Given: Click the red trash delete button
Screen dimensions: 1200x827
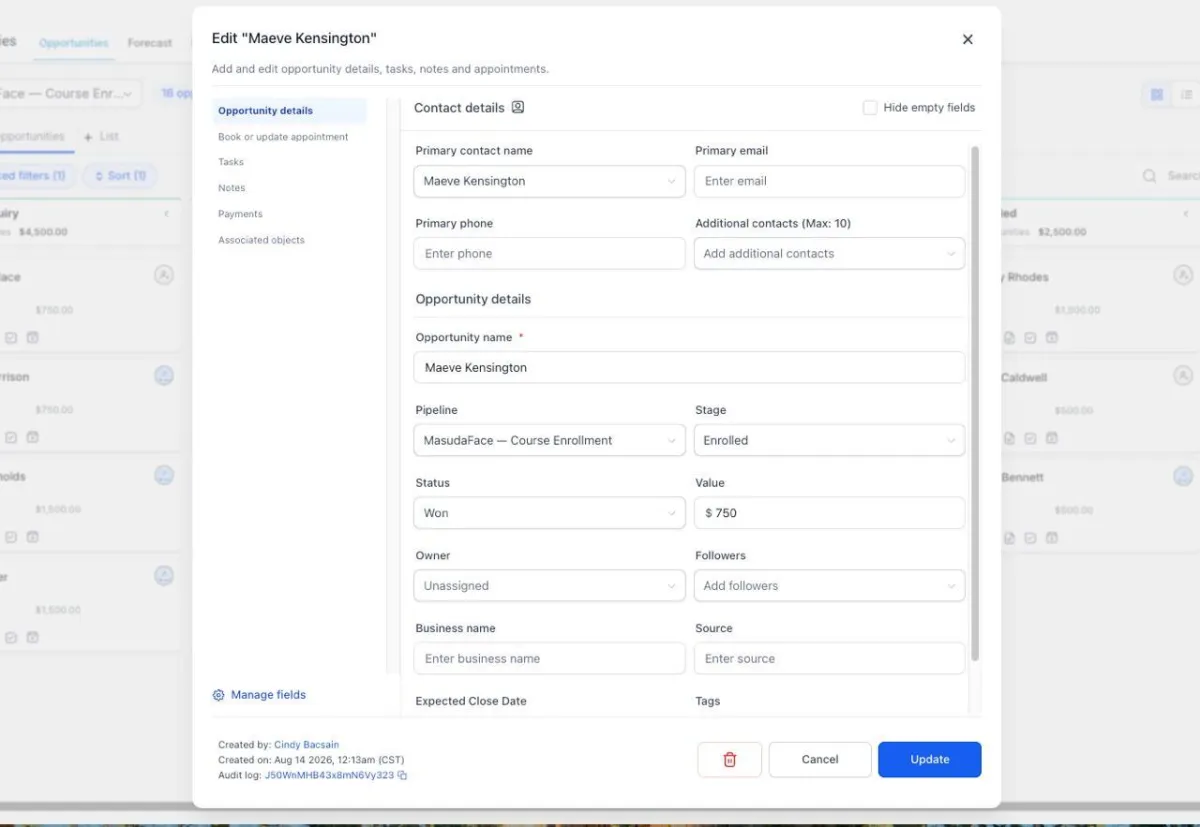Looking at the screenshot, I should pos(729,759).
